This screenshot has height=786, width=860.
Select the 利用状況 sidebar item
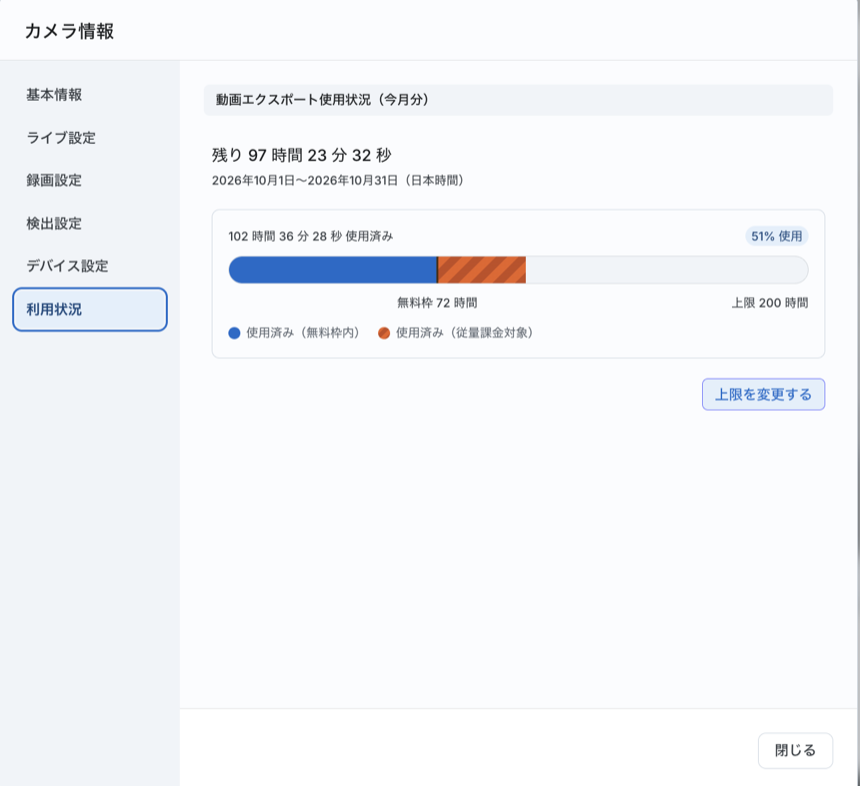pyautogui.click(x=90, y=309)
